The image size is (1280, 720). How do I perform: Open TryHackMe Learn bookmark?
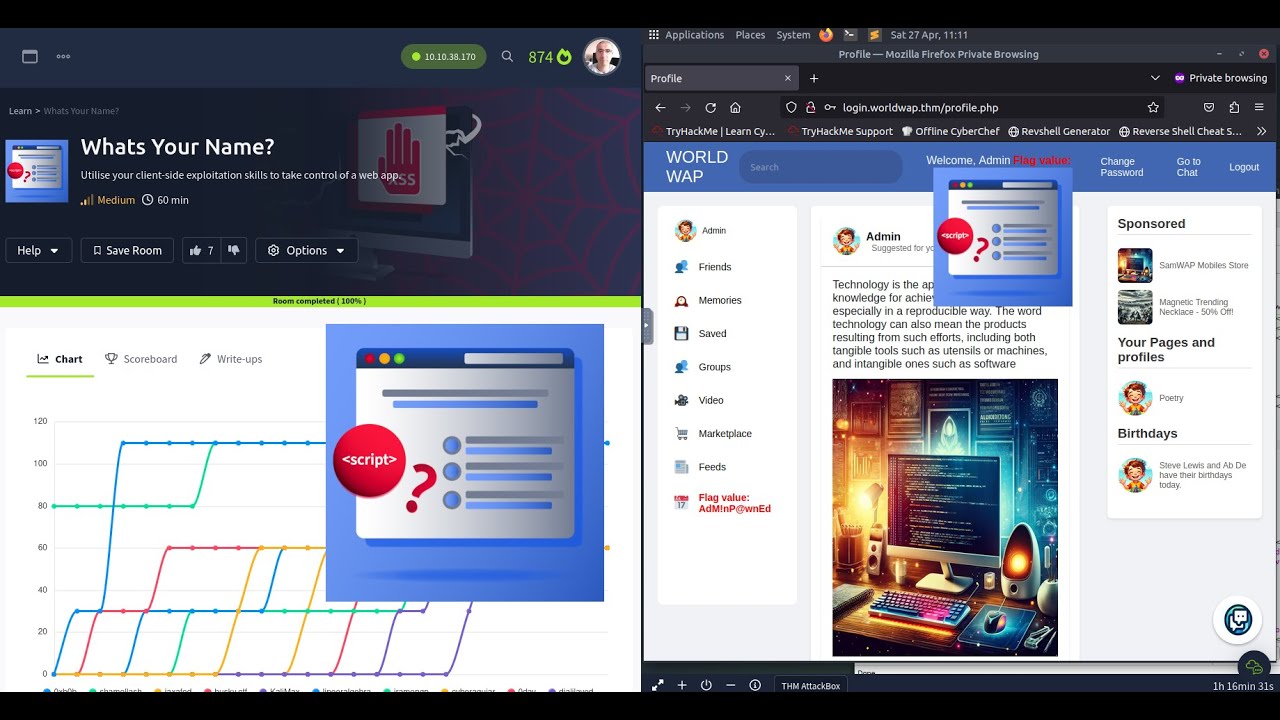713,131
